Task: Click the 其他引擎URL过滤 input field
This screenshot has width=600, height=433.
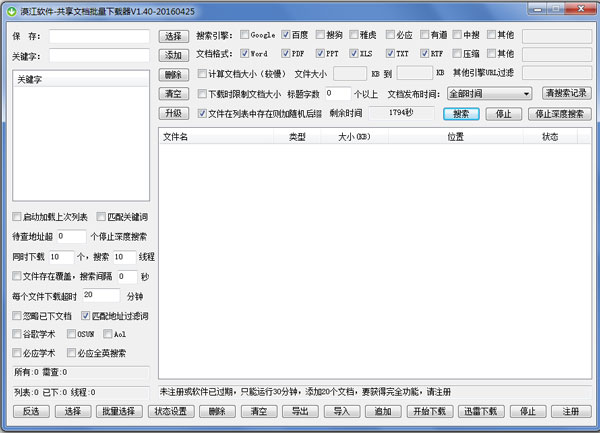Action: (x=557, y=73)
